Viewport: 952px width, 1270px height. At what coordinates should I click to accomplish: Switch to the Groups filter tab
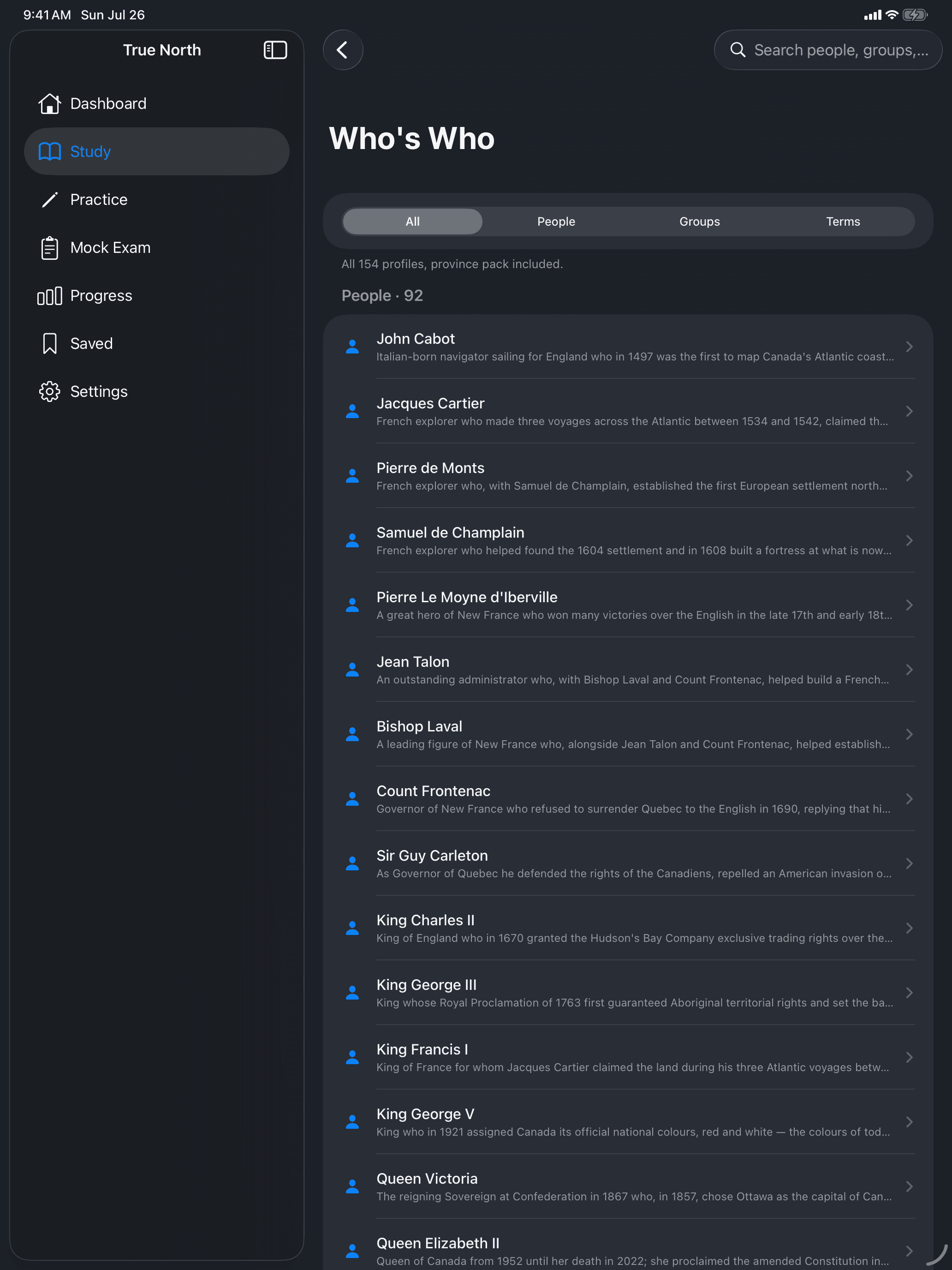(700, 222)
